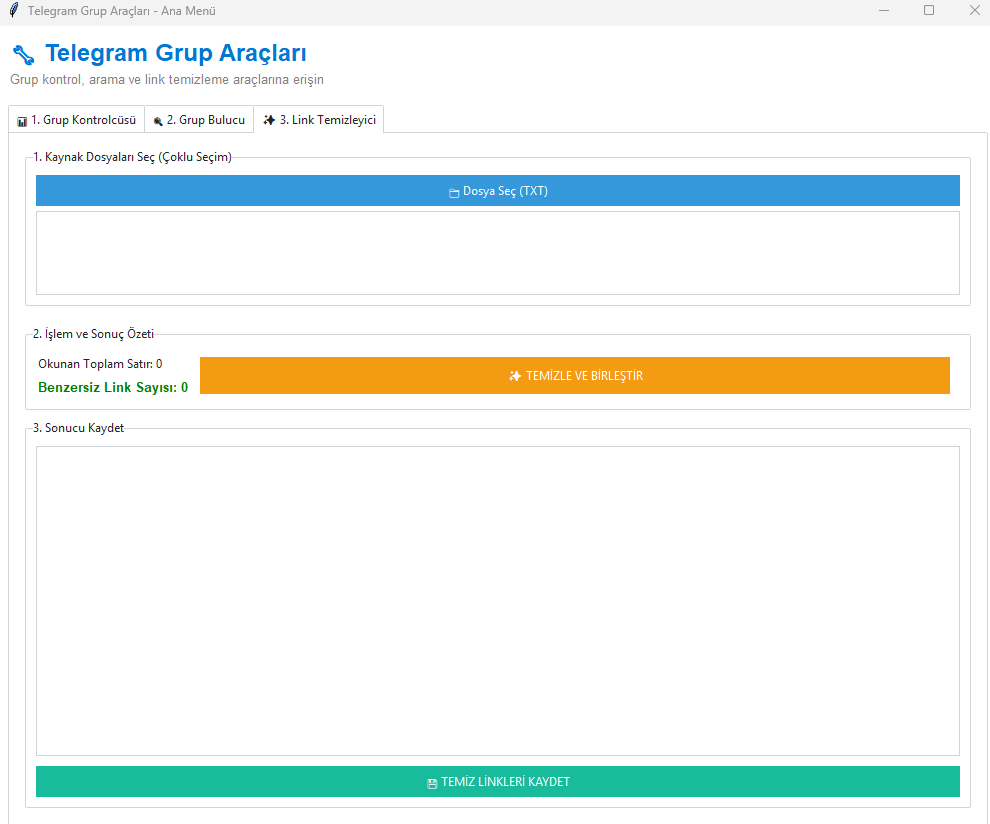Click the chart icon on Grup Kontrolcüsü tab
Screen dimensions: 990x824
coord(22,121)
